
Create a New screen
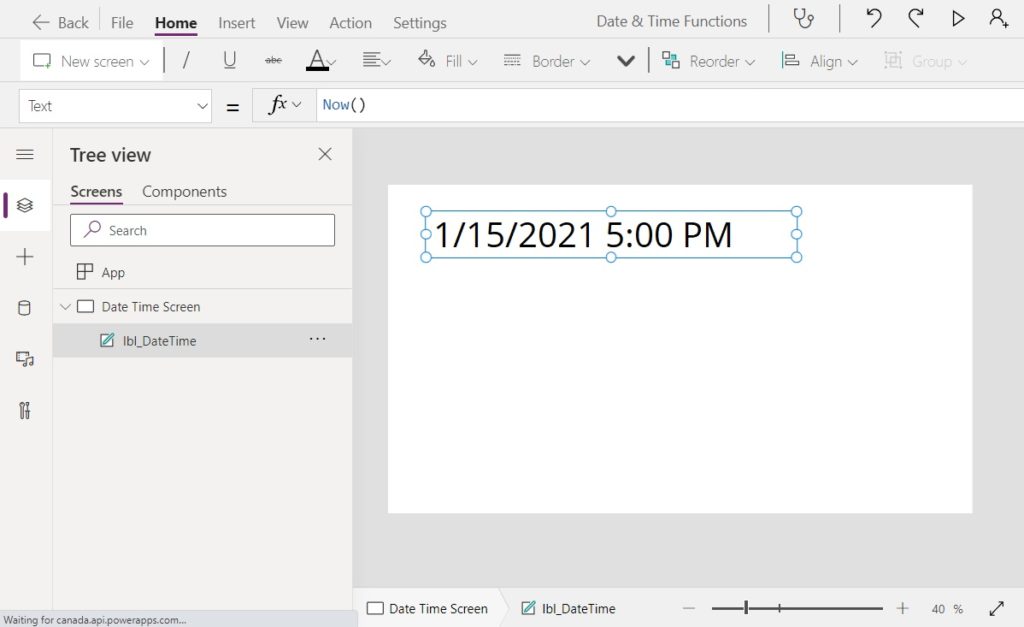coord(88,60)
